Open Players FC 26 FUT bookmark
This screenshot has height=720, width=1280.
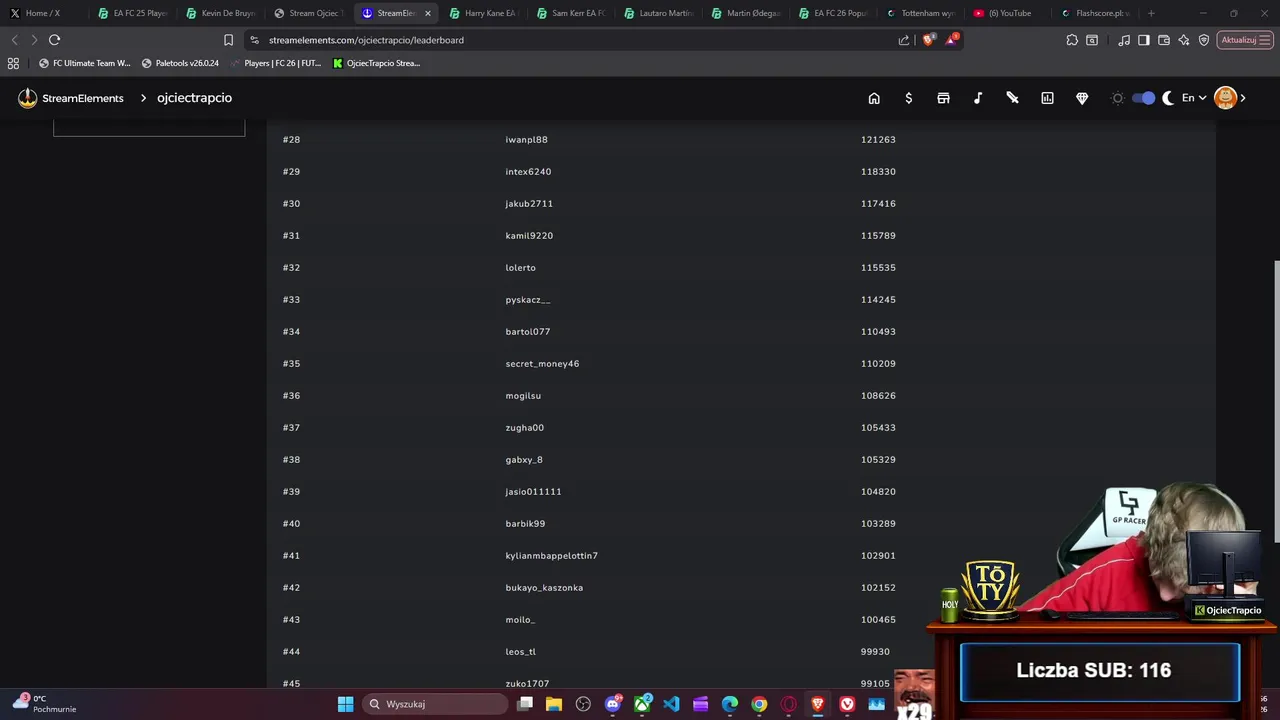point(276,63)
